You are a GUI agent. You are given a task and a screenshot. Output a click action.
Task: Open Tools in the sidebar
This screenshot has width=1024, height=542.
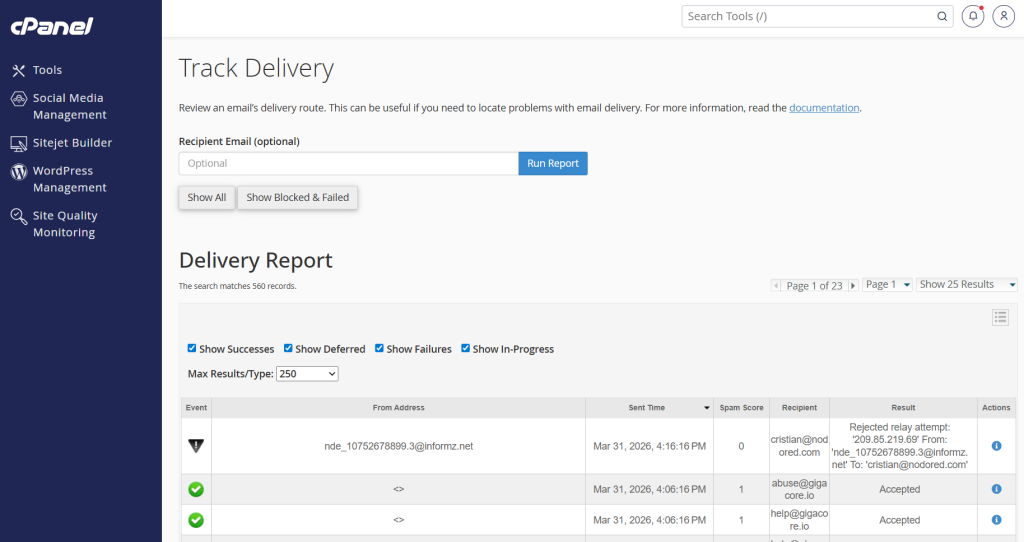[x=47, y=70]
